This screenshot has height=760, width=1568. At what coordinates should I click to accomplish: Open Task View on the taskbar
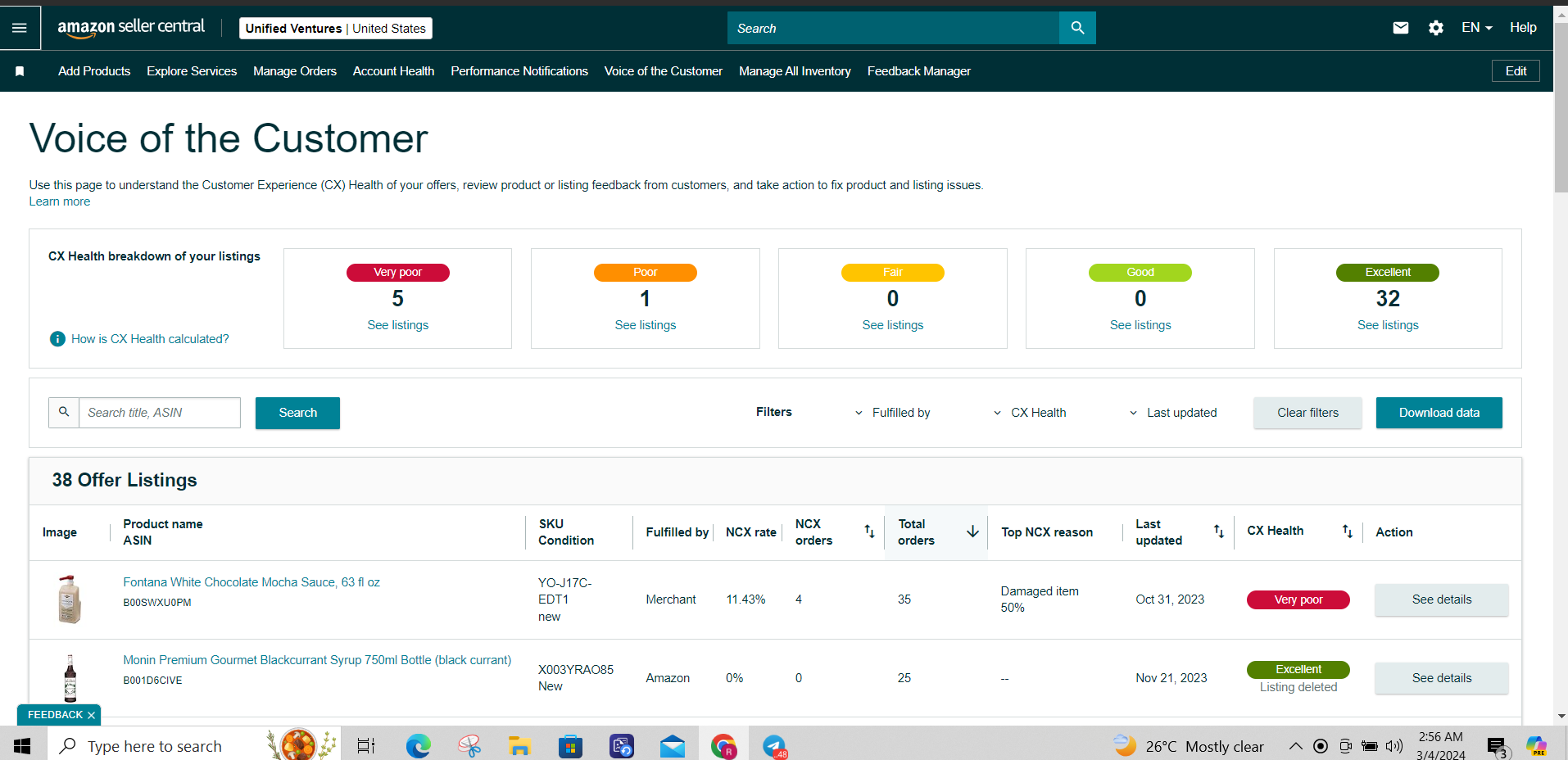(365, 746)
